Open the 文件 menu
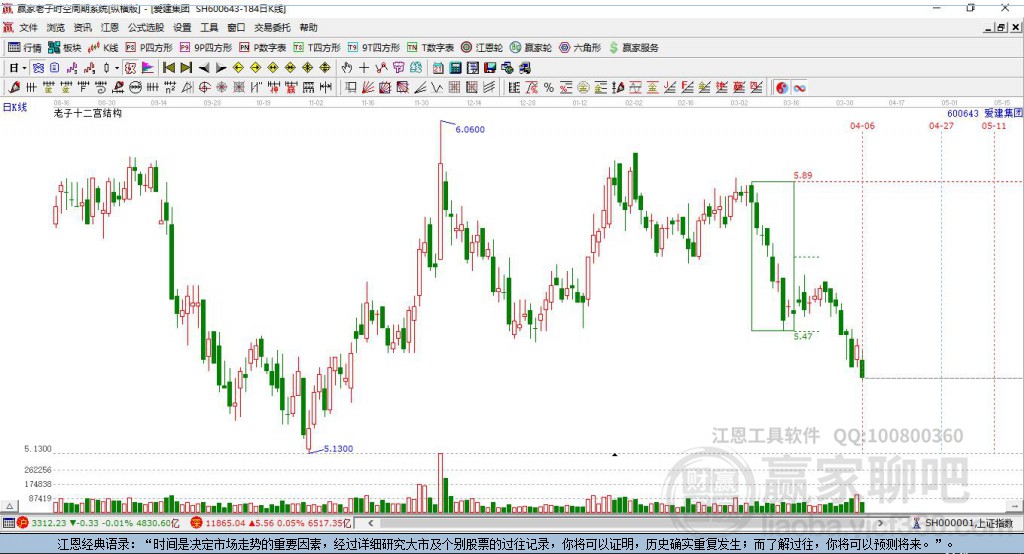Viewport: 1024px width, 554px height. (28, 27)
